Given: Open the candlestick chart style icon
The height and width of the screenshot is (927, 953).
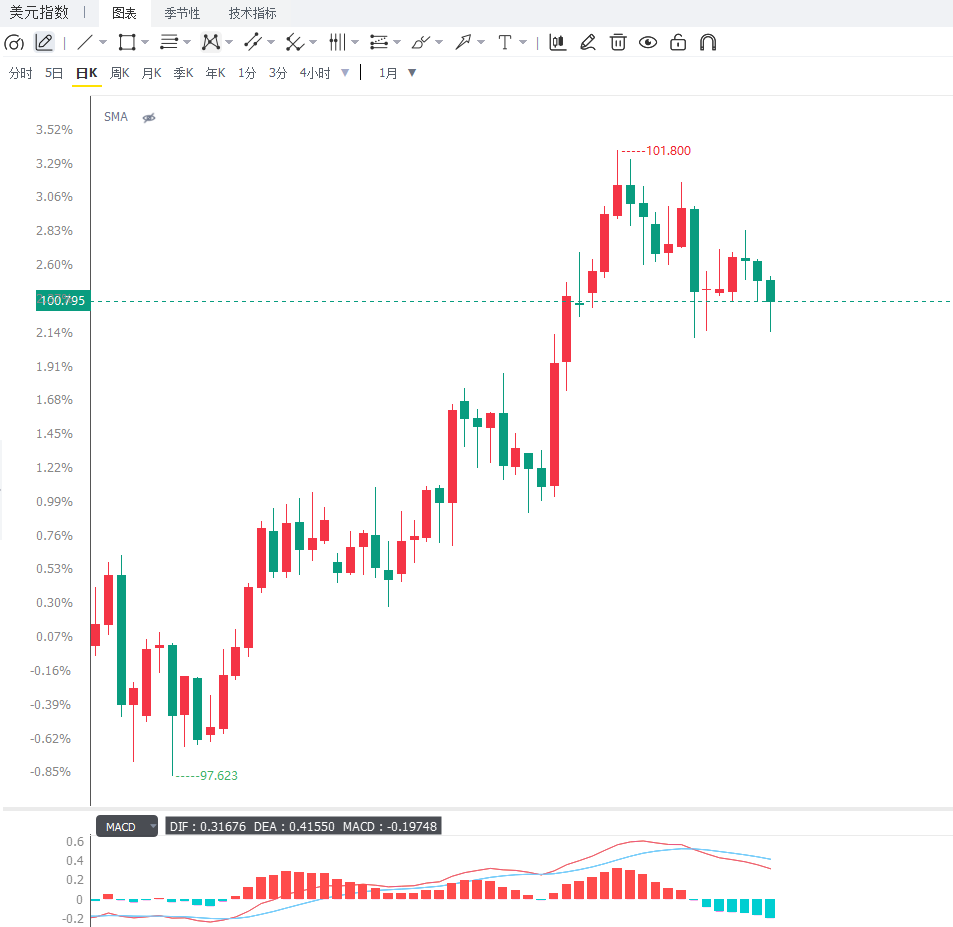Looking at the screenshot, I should (557, 43).
